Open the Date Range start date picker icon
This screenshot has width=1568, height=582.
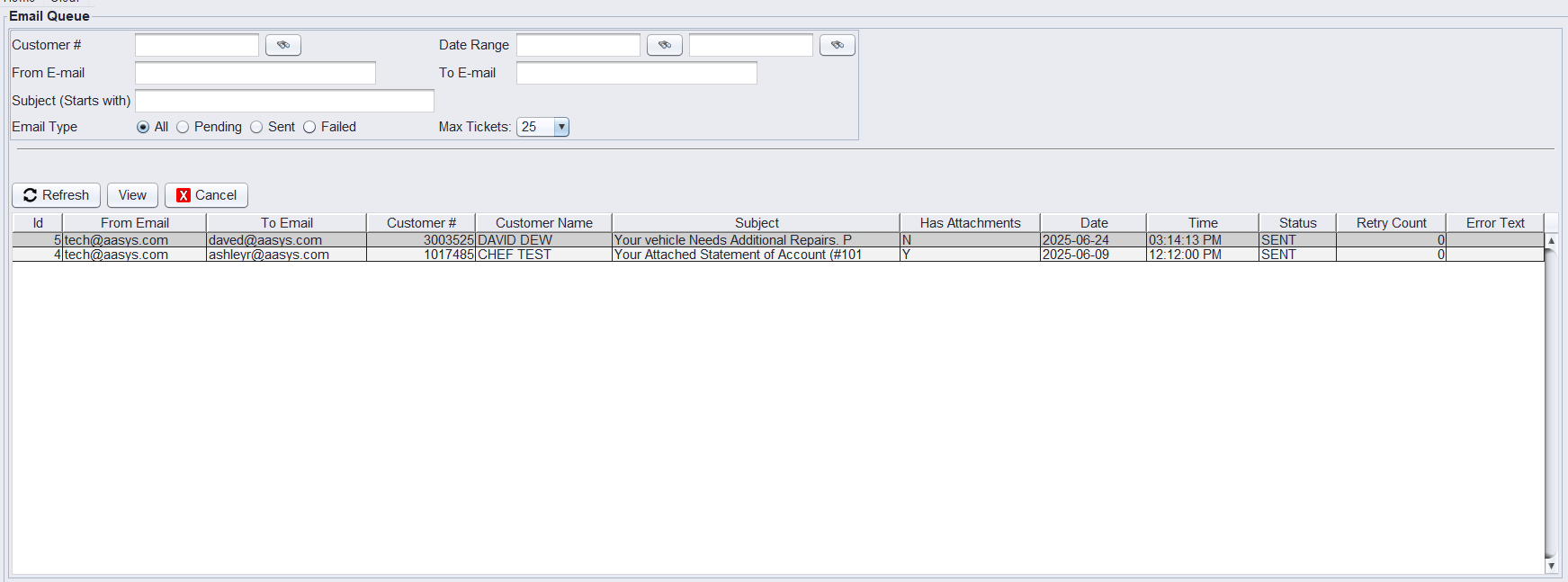[664, 45]
